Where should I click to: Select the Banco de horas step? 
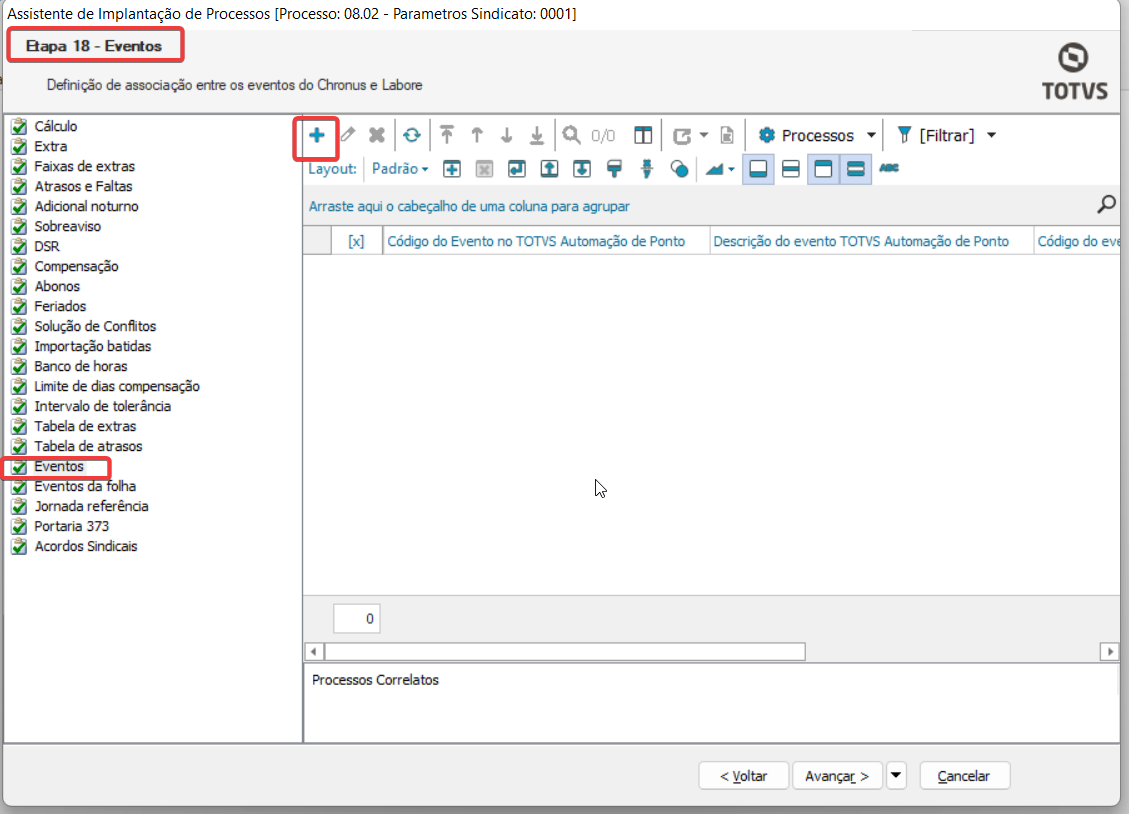click(81, 366)
